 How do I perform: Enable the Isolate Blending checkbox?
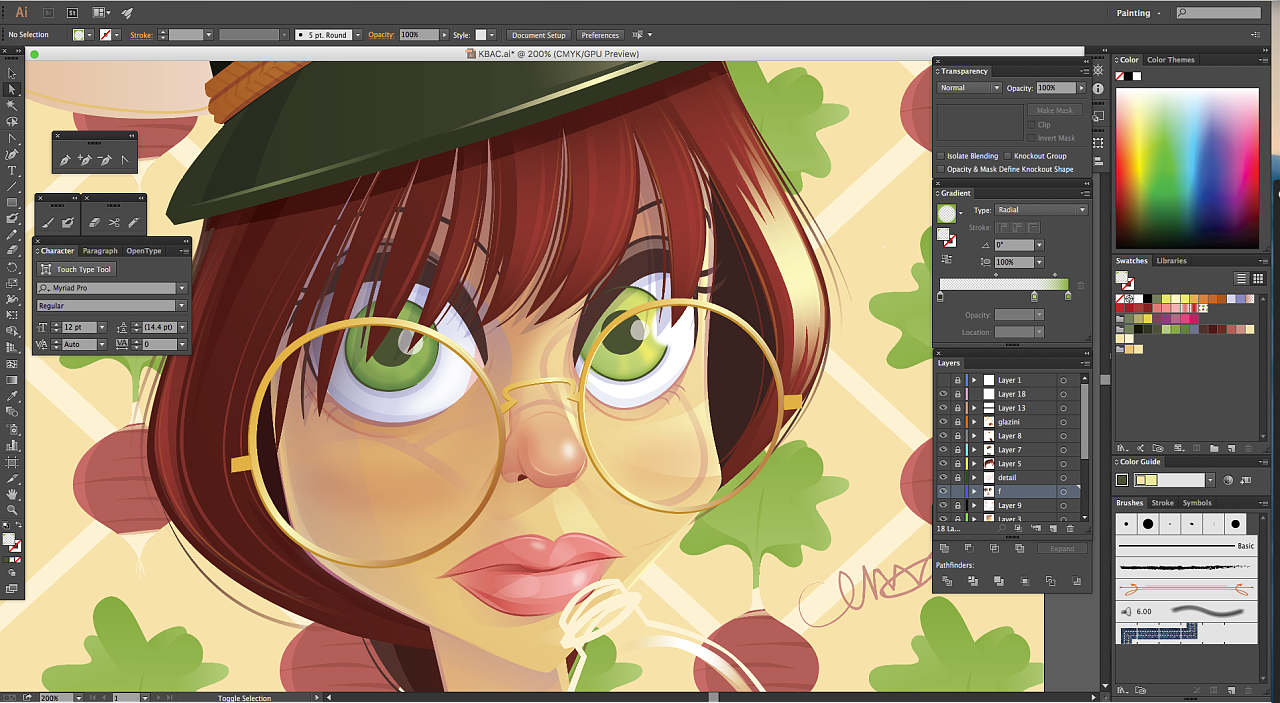point(941,156)
